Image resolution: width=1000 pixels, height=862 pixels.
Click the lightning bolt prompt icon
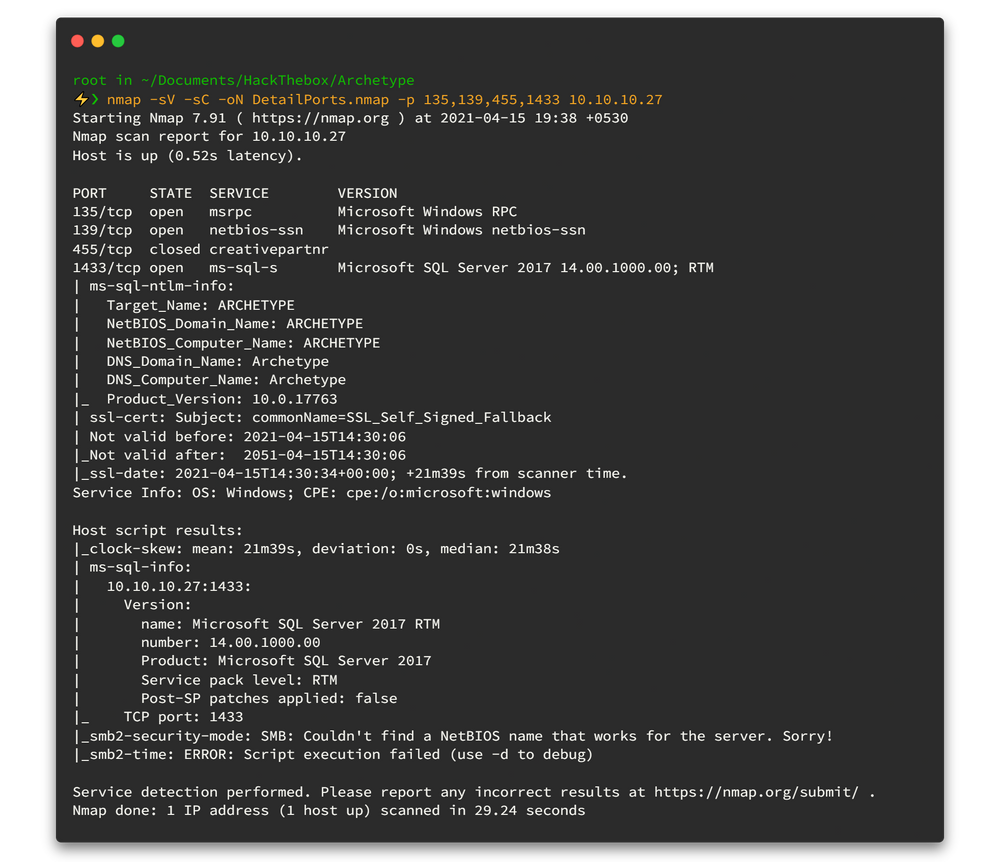[81, 100]
